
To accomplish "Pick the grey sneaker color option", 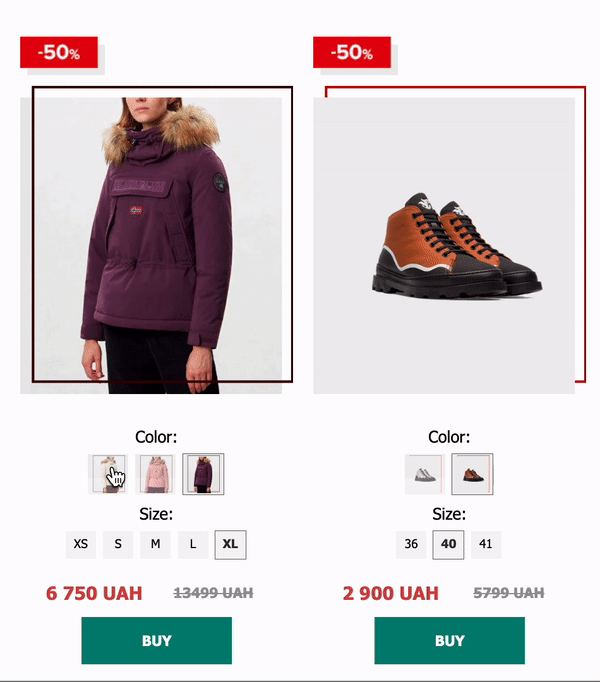I will 424,474.
